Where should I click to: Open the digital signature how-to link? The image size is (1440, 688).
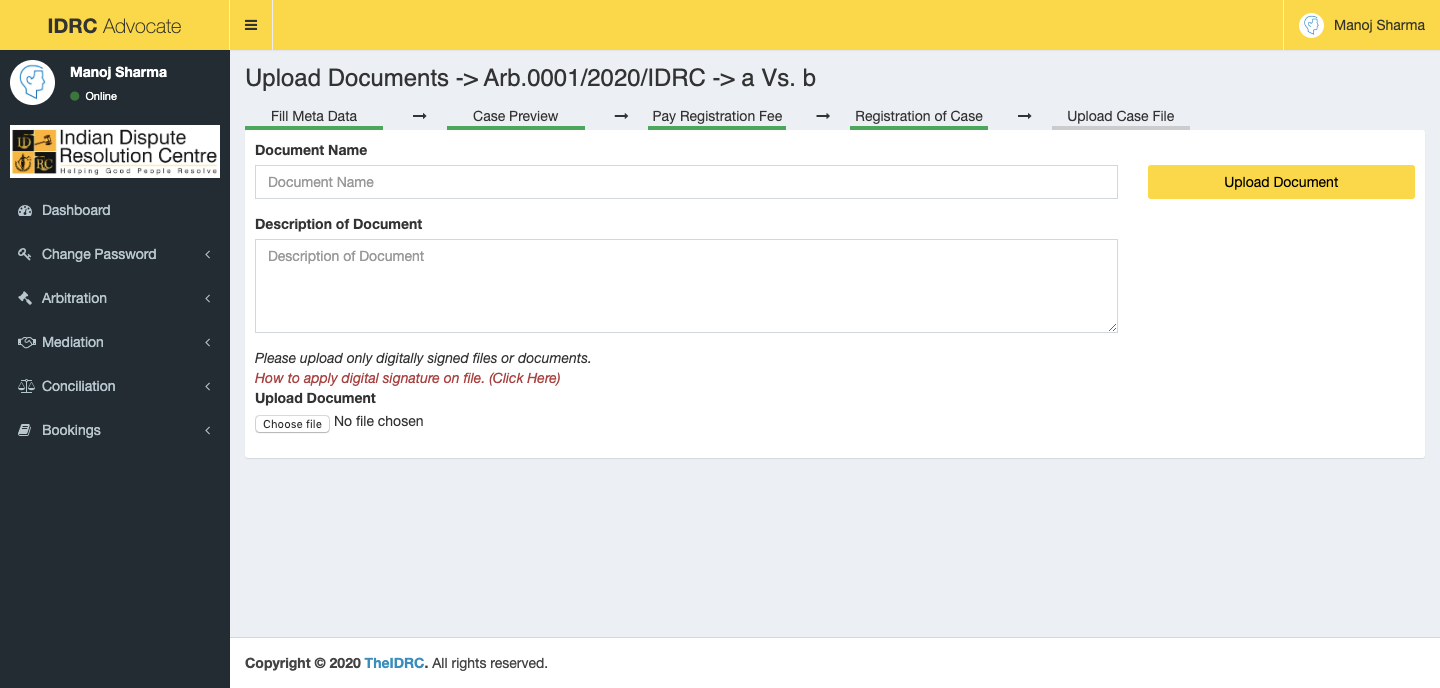click(x=407, y=378)
